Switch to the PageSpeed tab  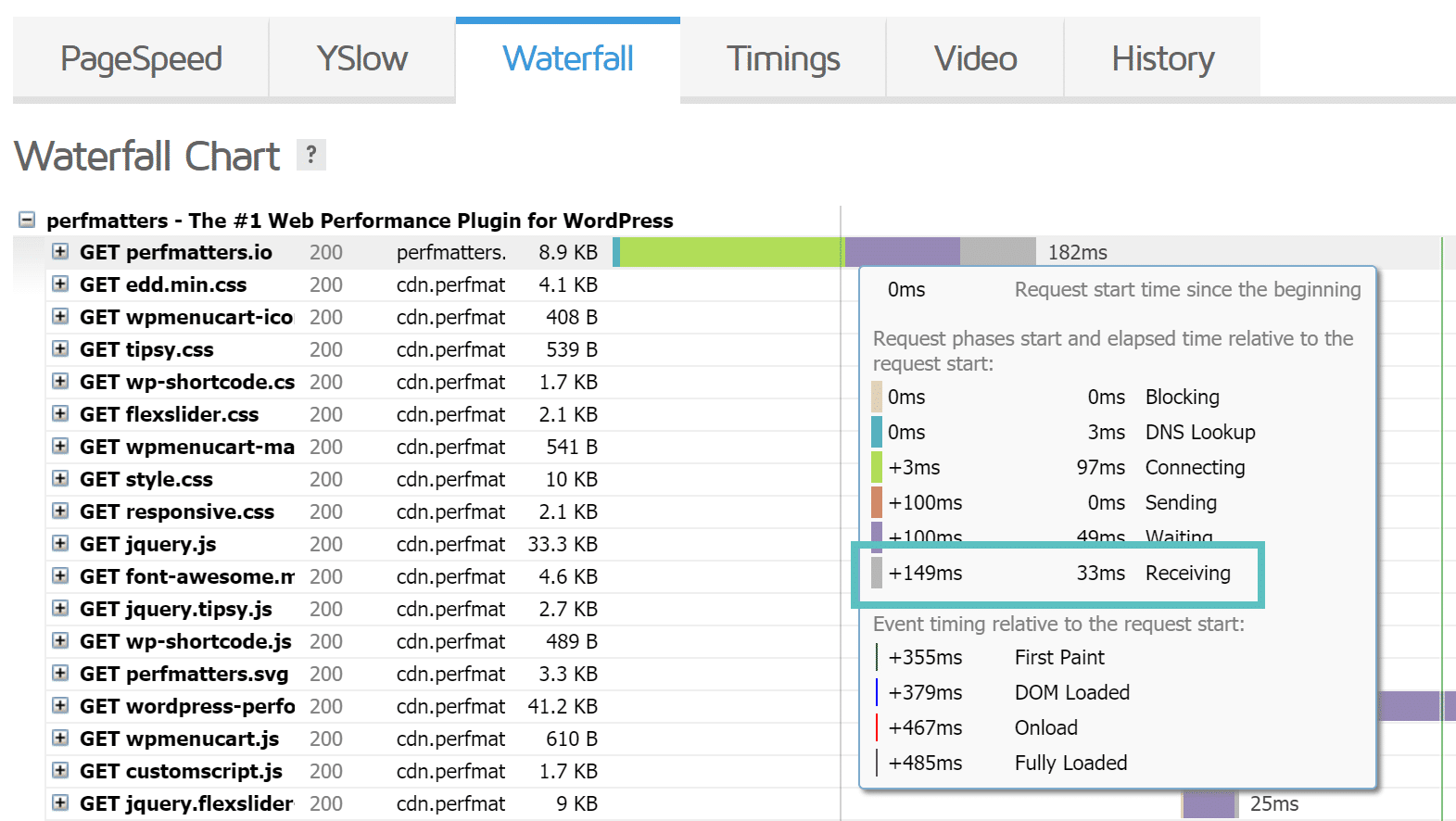pyautogui.click(x=141, y=58)
